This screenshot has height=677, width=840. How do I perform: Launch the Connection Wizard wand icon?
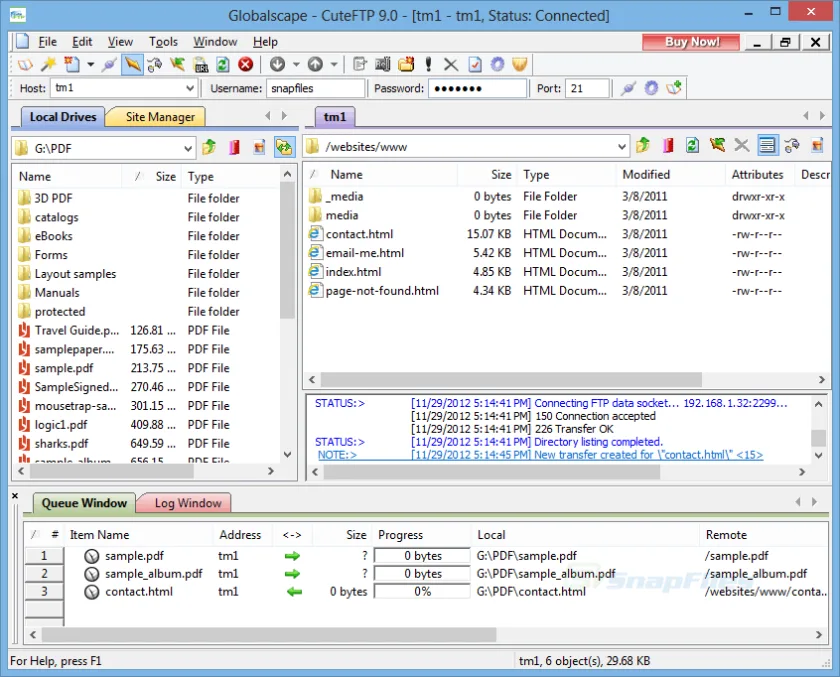[x=48, y=64]
